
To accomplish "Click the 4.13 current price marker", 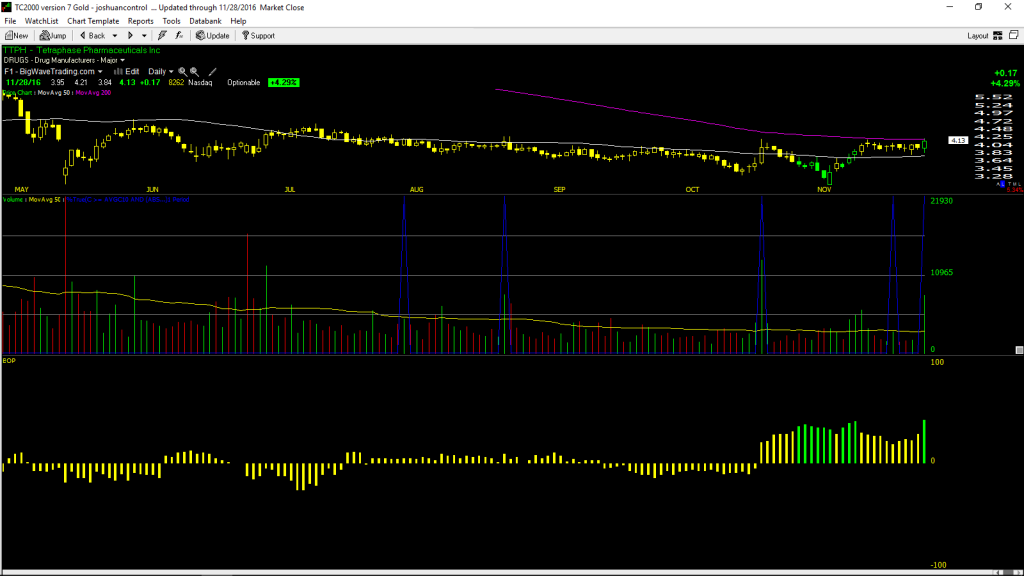I will [958, 140].
